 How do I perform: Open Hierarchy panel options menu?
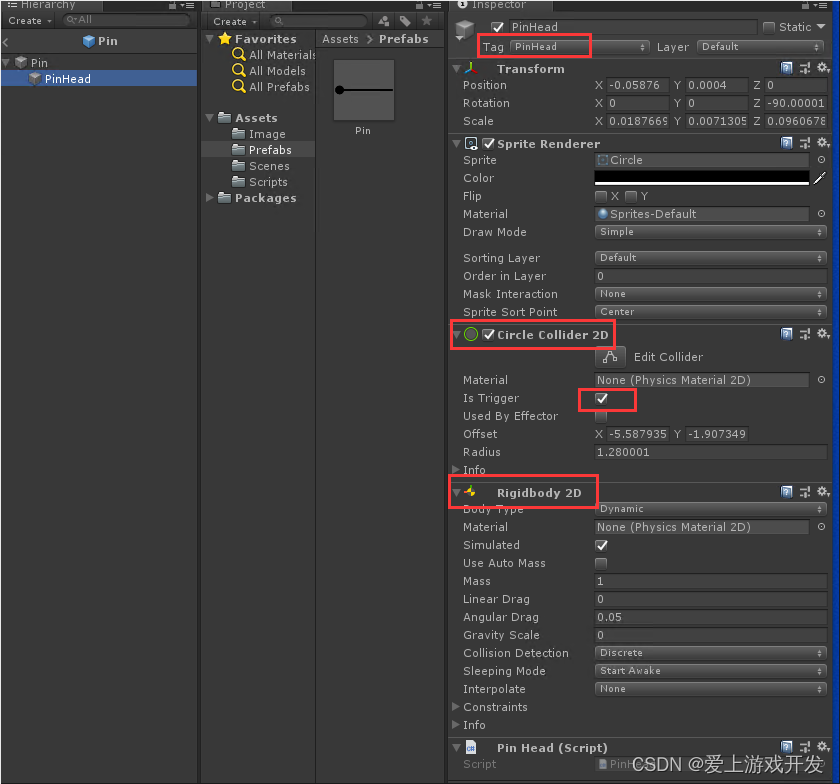[187, 5]
